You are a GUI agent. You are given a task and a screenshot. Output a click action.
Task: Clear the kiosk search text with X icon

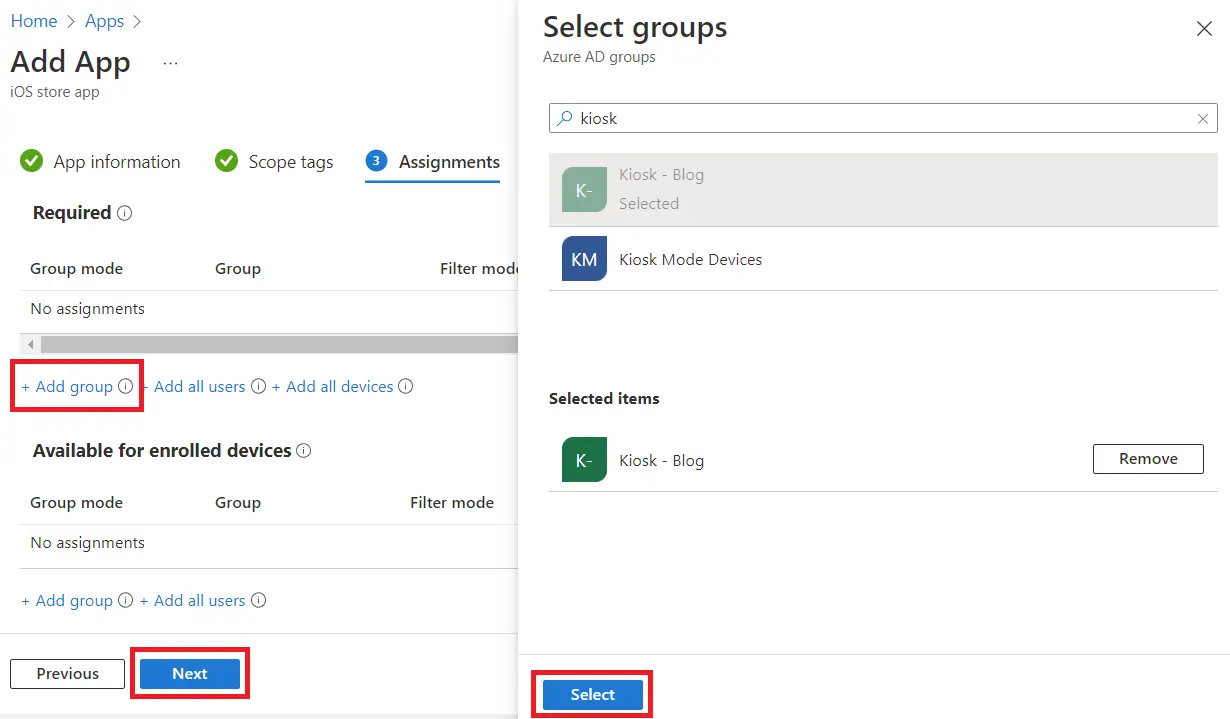click(1203, 119)
